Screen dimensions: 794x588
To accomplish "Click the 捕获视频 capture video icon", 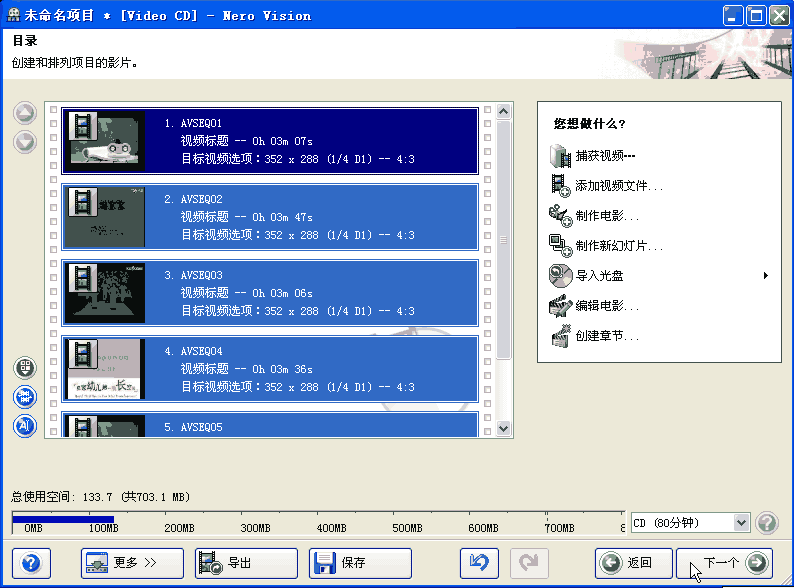I will (560, 156).
